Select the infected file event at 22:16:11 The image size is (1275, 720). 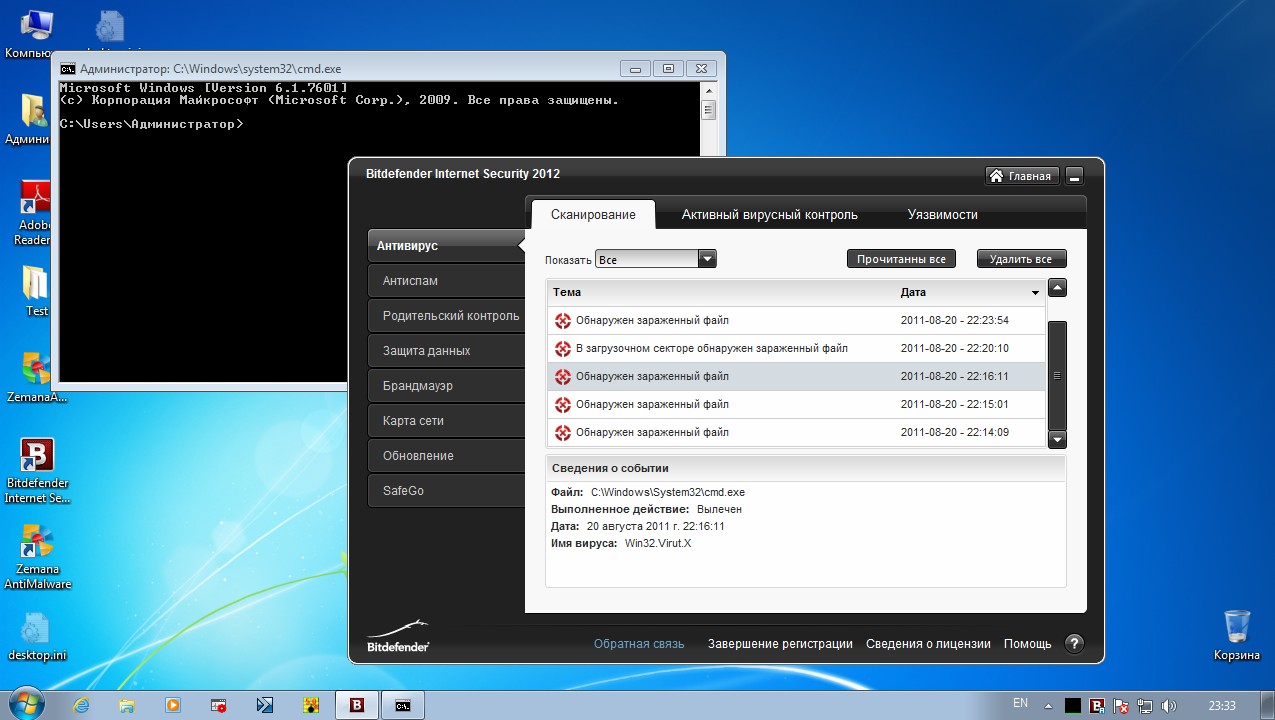tap(796, 377)
